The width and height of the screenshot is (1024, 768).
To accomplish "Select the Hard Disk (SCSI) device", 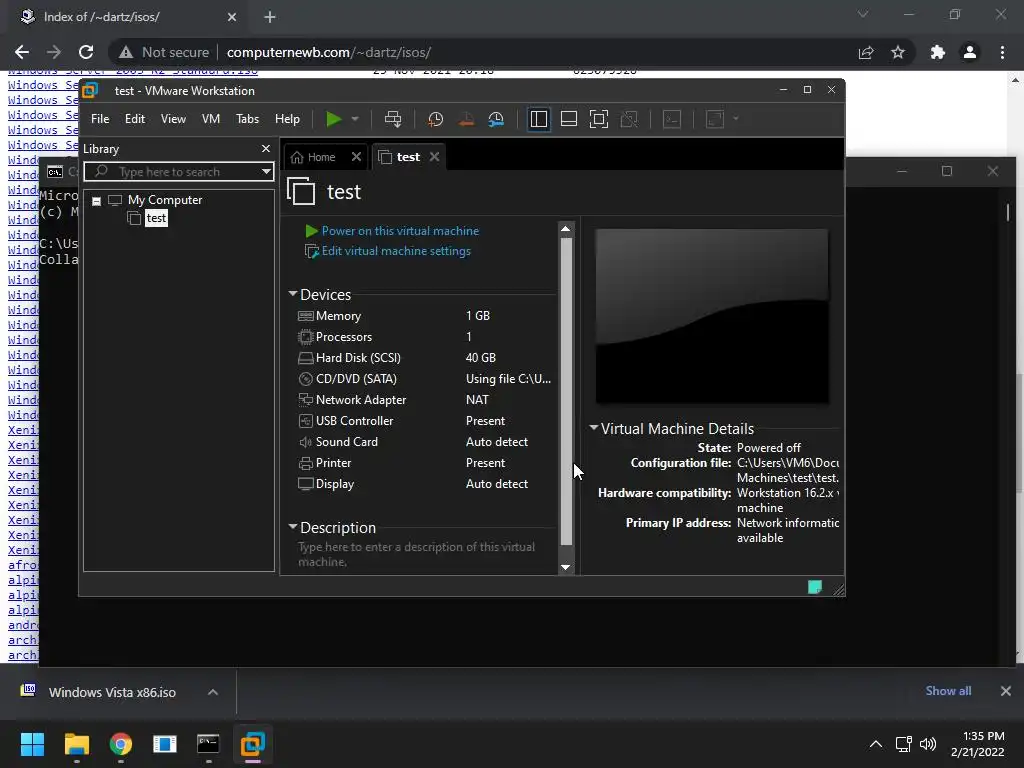I will tap(424, 358).
